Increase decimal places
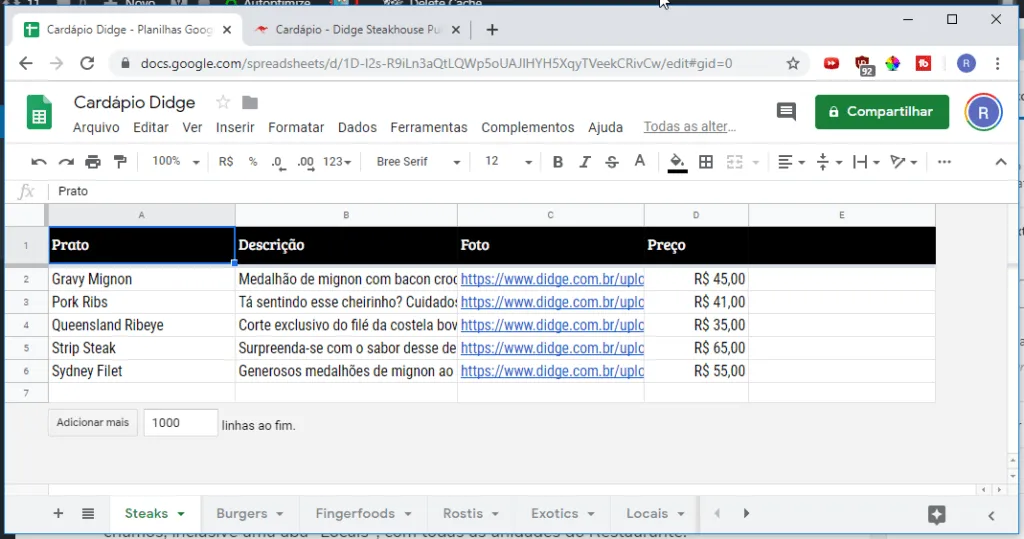Viewport: 1024px width, 539px height. pos(306,162)
